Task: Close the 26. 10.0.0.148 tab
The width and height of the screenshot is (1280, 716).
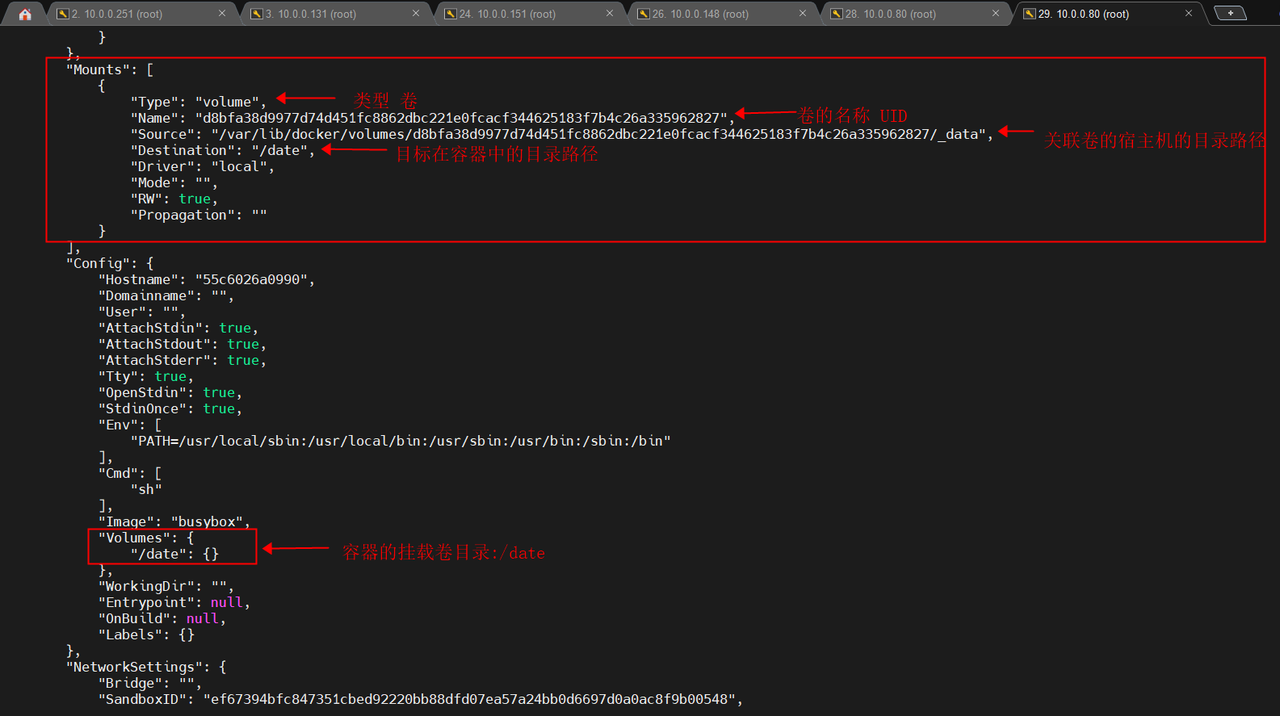Action: 801,14
